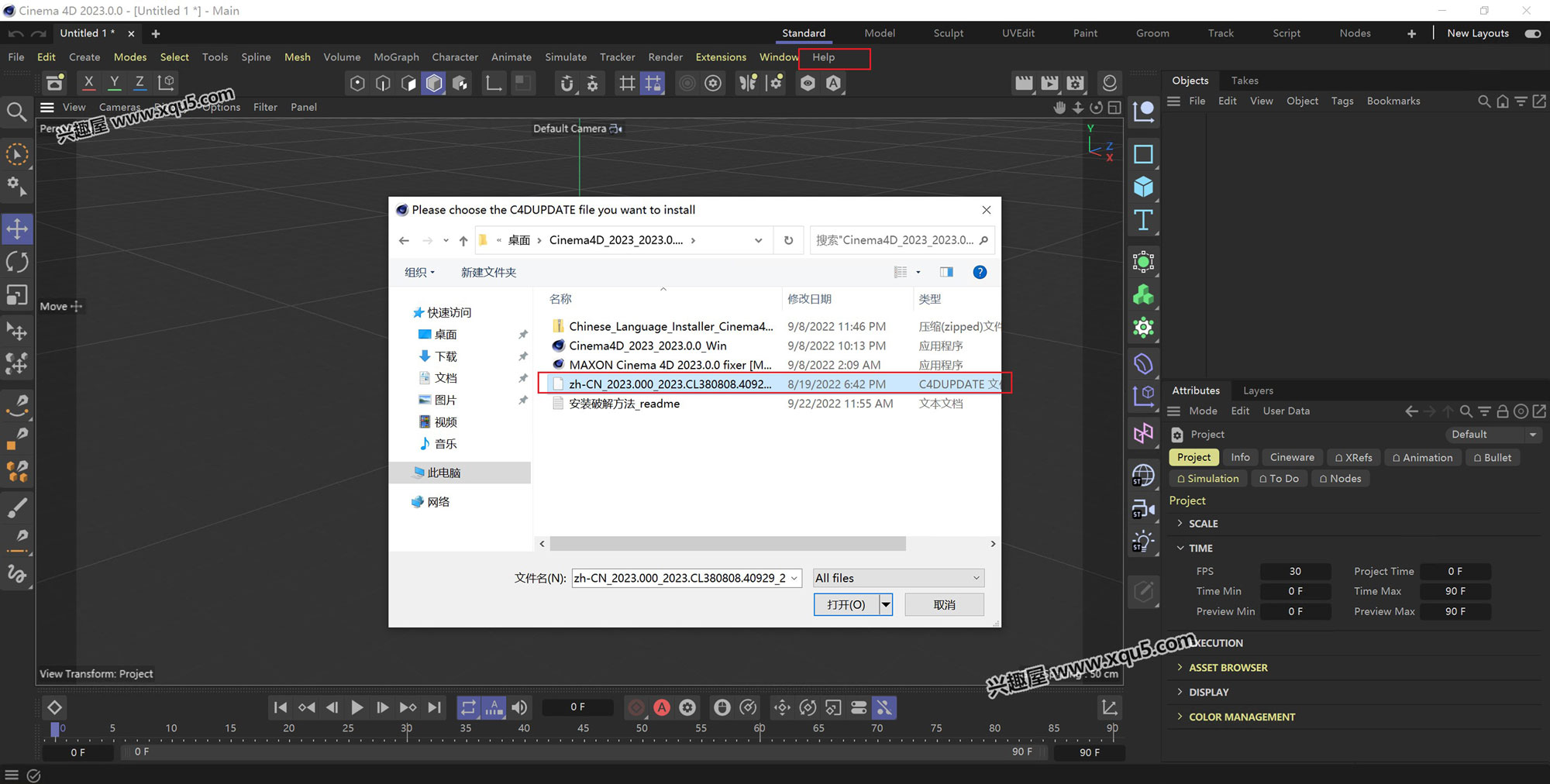Click the refresh button in file dialog
Viewport: 1550px width, 784px height.
[x=788, y=240]
